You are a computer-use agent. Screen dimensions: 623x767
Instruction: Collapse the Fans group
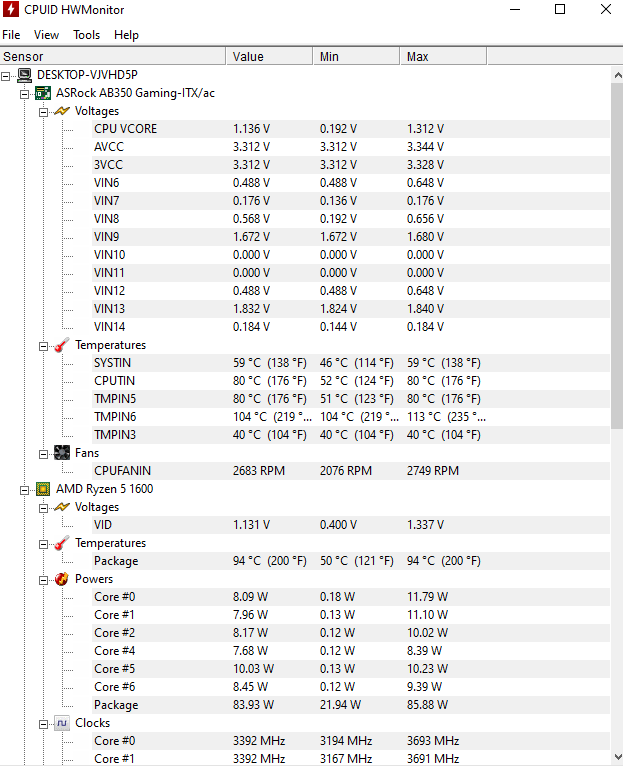point(44,454)
